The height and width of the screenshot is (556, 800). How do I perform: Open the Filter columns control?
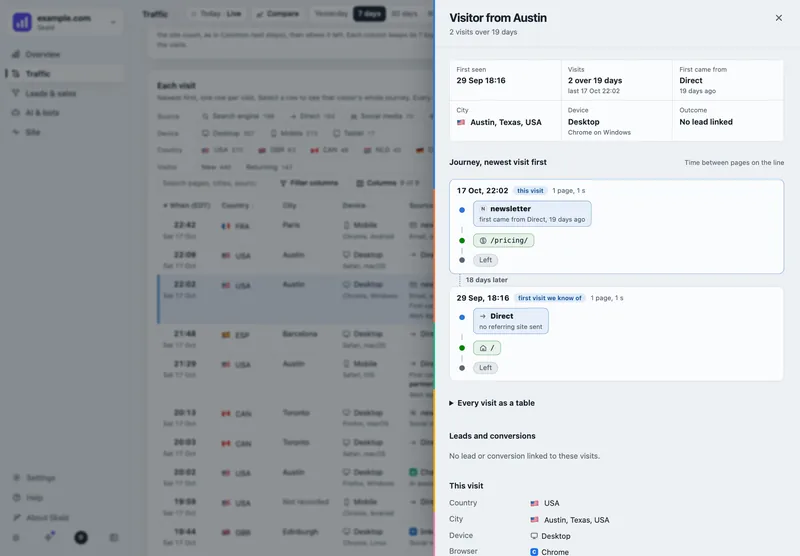tap(309, 183)
